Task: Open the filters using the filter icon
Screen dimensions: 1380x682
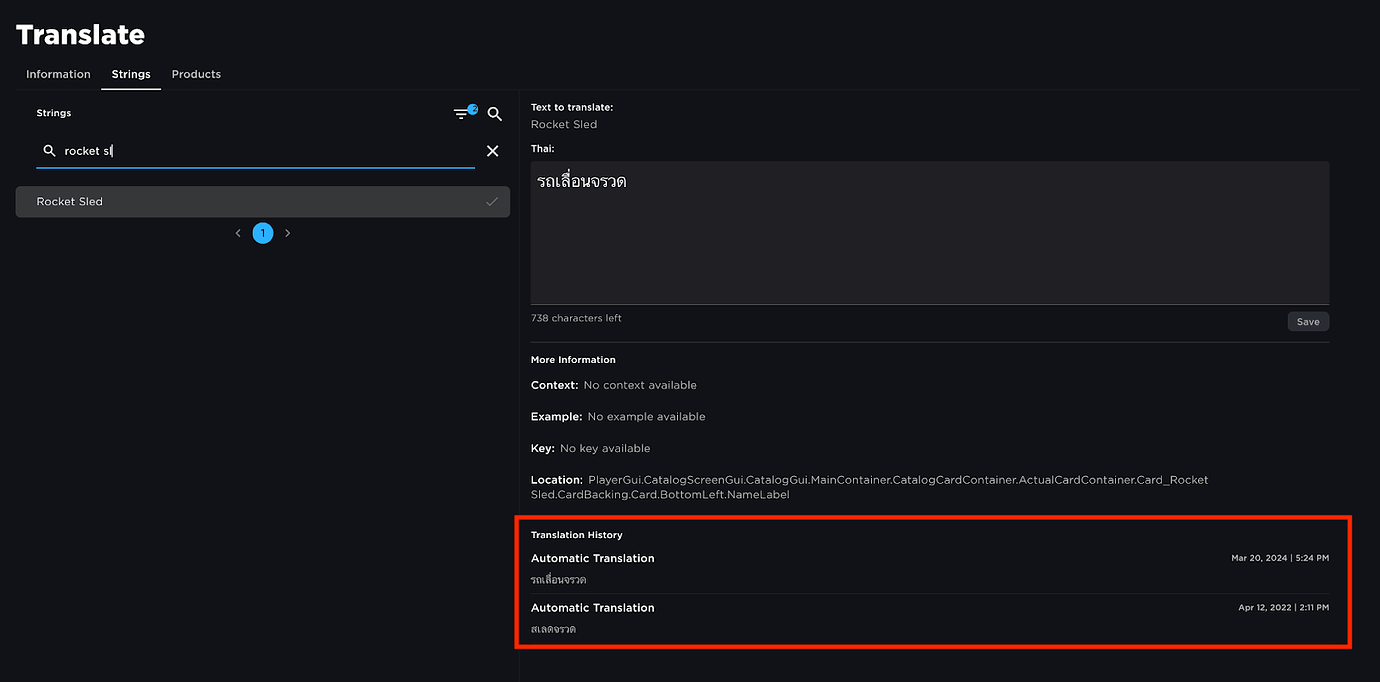Action: [462, 114]
